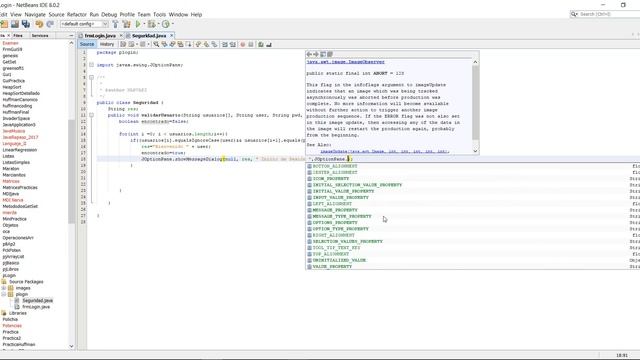Click the Profile Project clock icon

coord(165,24)
